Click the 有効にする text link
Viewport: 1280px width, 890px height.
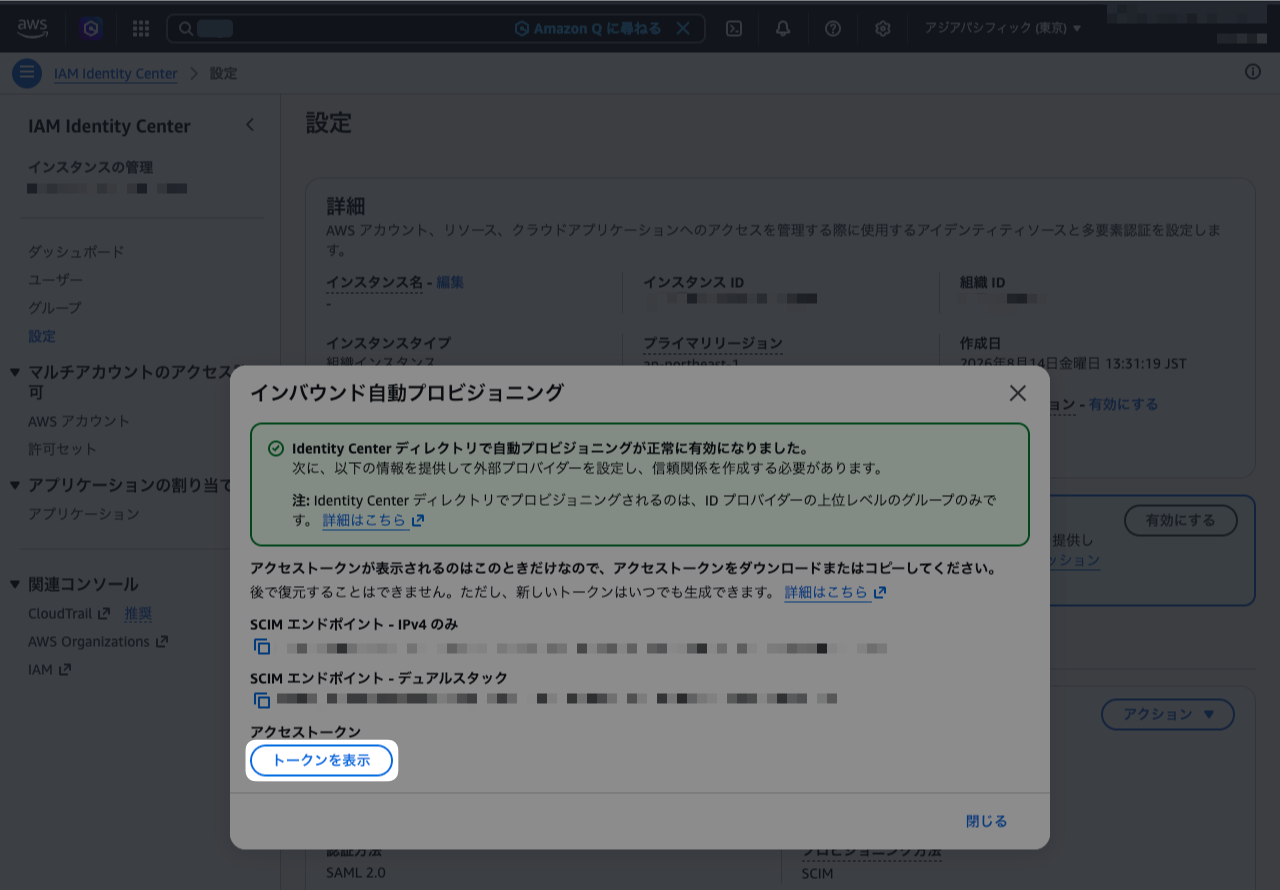tap(1123, 404)
